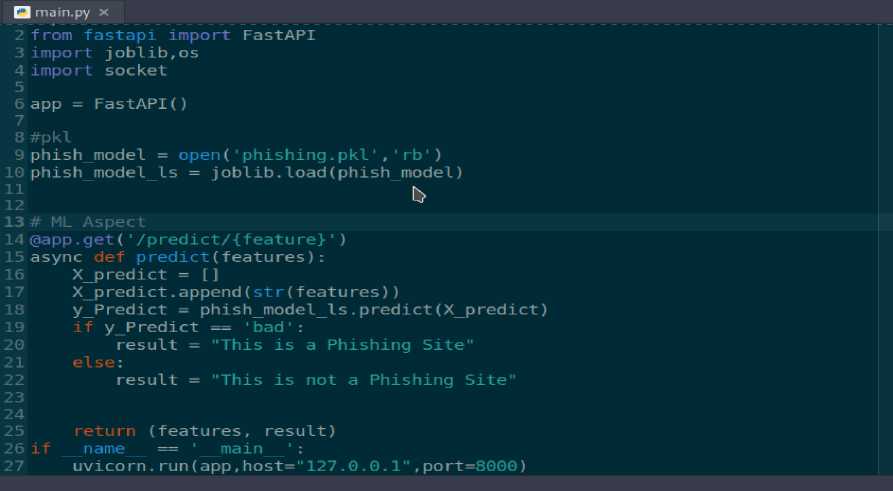
Task: Click the '# ML Aspect' comment line
Action: 88,222
